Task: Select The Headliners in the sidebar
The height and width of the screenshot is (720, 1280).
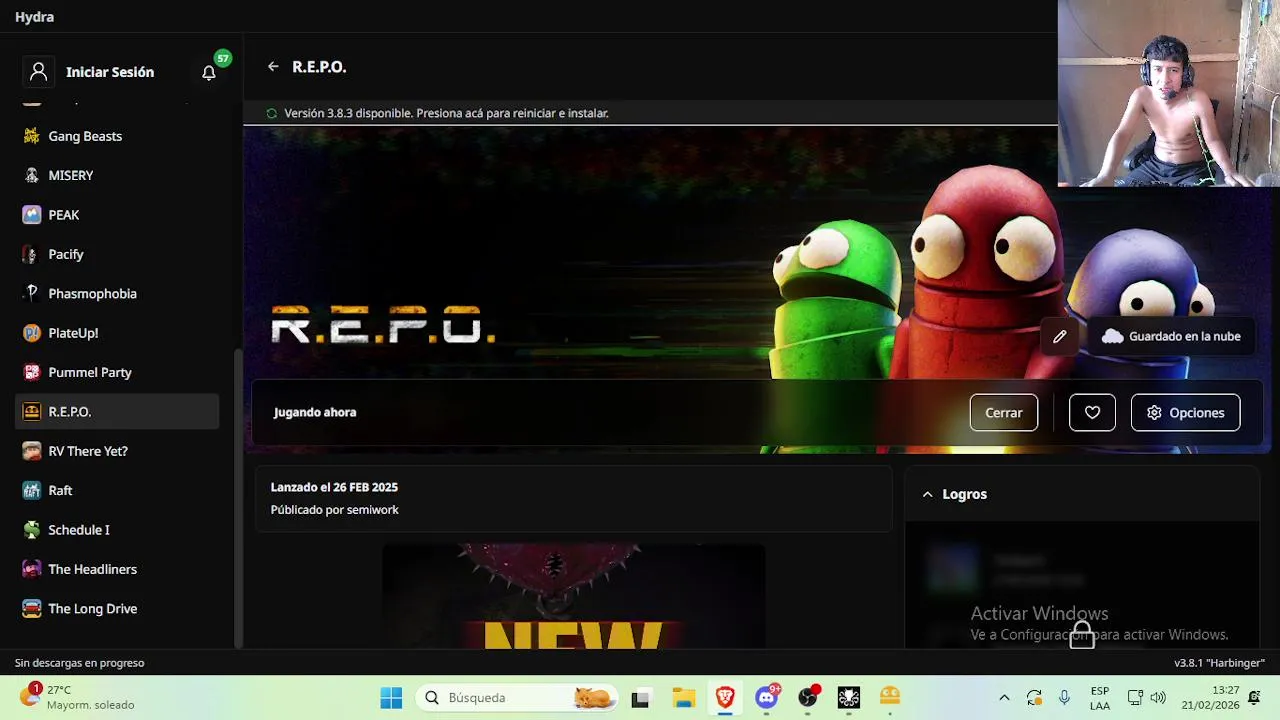Action: pos(117,569)
